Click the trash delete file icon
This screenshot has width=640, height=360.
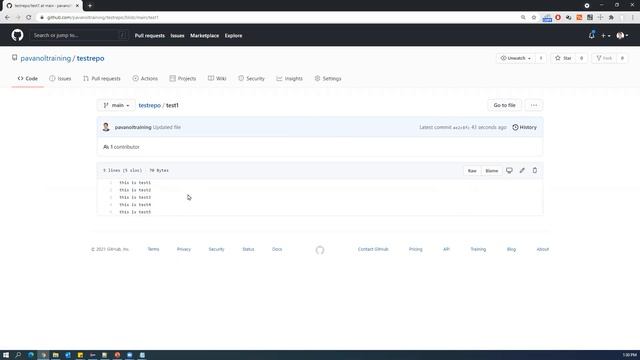pyautogui.click(x=535, y=170)
